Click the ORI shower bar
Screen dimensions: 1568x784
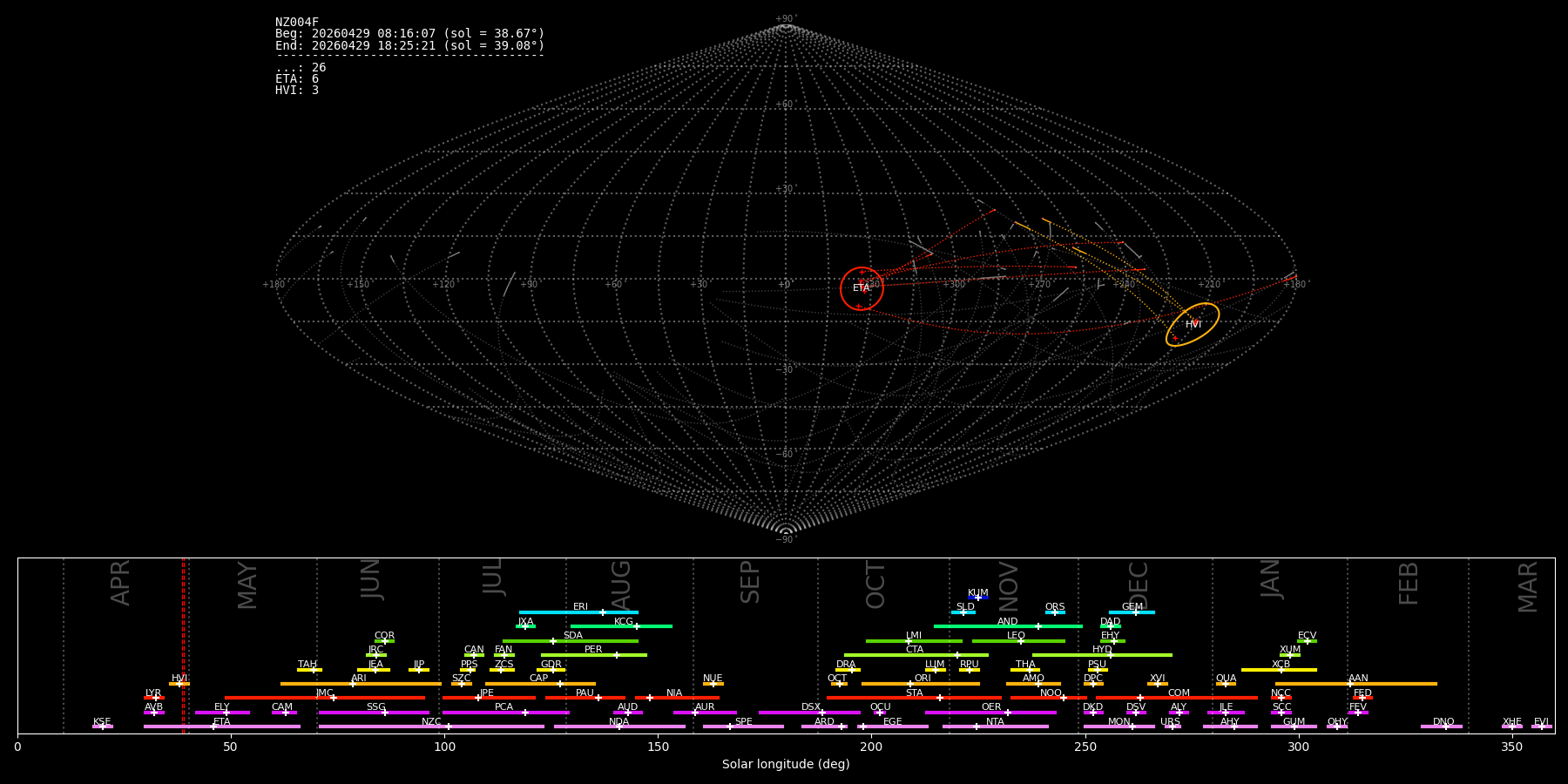[x=921, y=684]
